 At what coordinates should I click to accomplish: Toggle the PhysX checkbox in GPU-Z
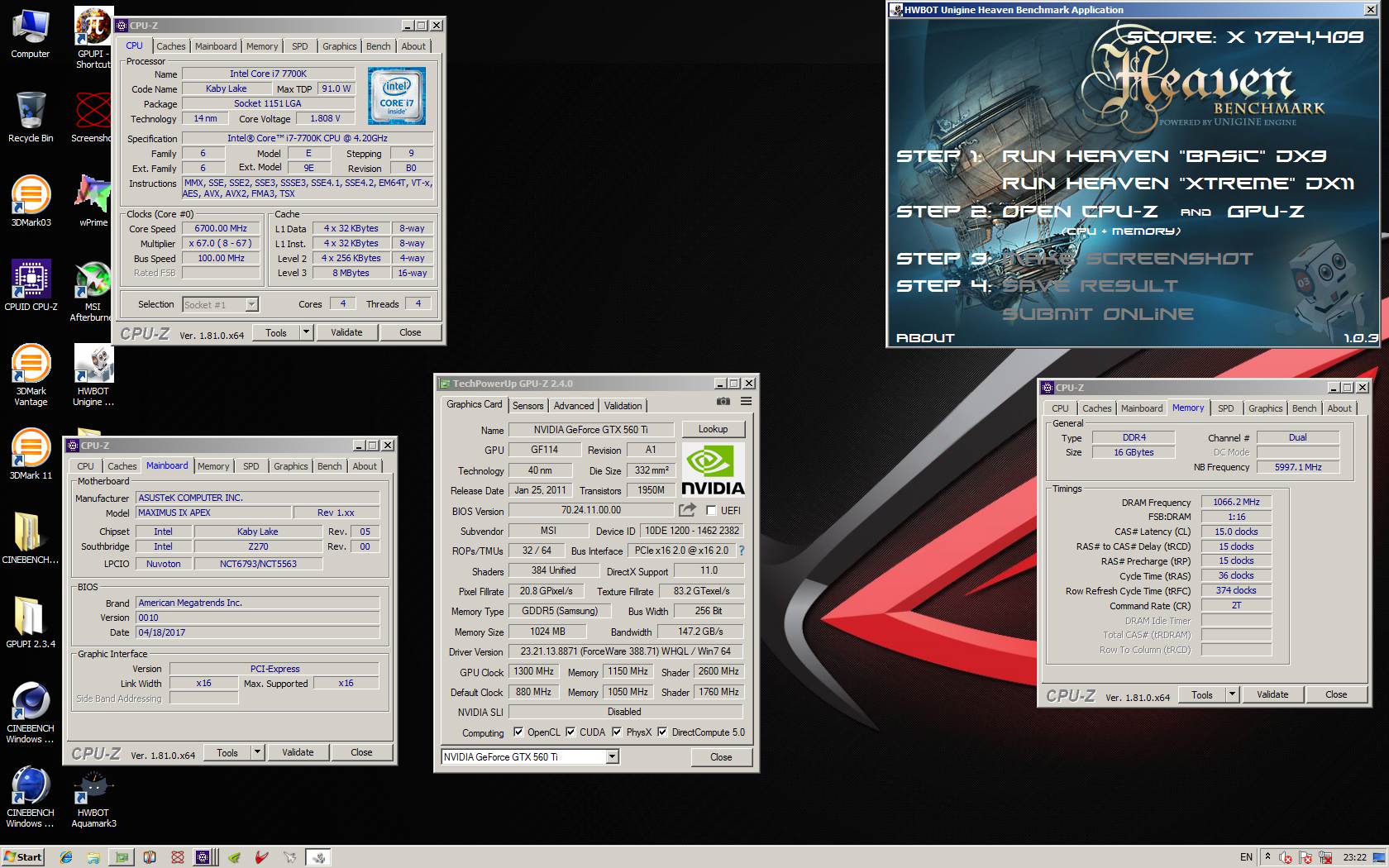pyautogui.click(x=617, y=732)
